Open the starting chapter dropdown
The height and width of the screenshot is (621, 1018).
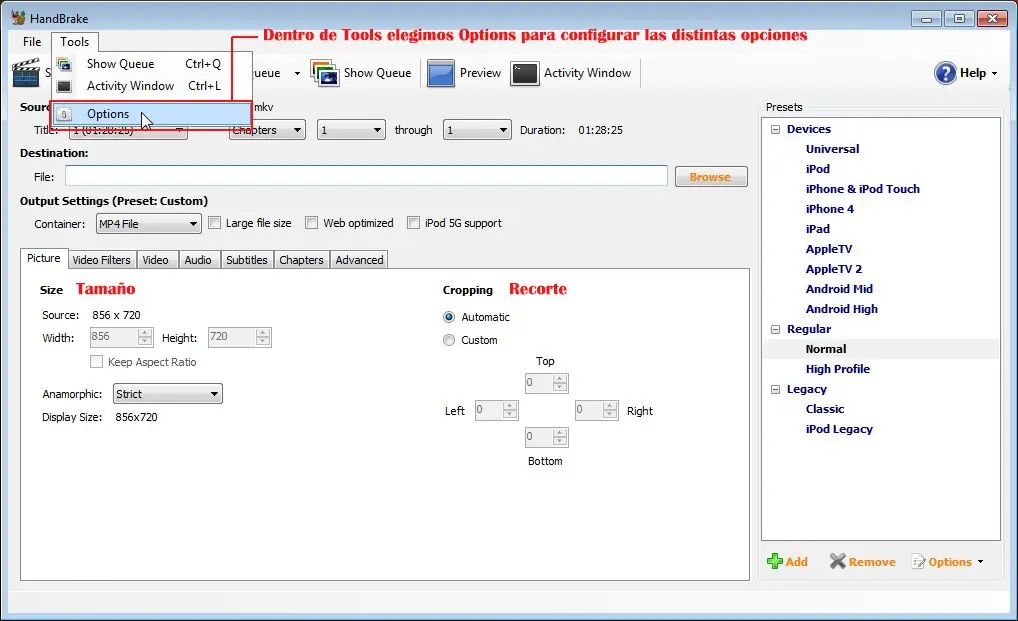coord(351,130)
